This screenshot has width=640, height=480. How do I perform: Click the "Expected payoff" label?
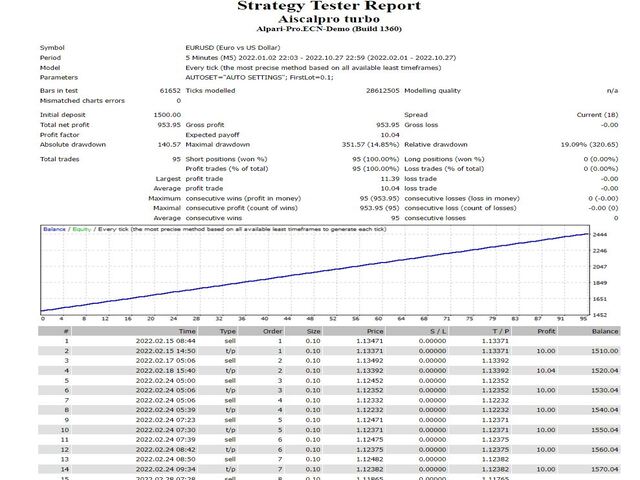pos(212,135)
